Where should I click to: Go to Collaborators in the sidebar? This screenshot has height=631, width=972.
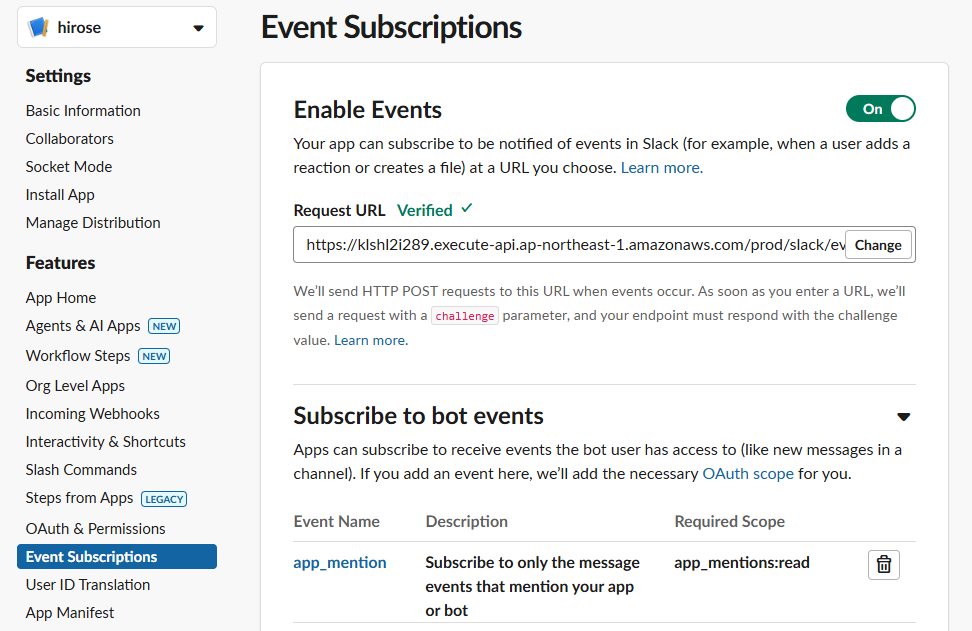pyautogui.click(x=70, y=139)
